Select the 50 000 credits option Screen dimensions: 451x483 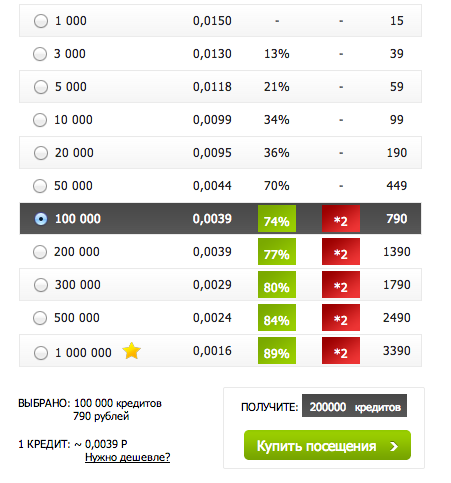click(x=40, y=186)
